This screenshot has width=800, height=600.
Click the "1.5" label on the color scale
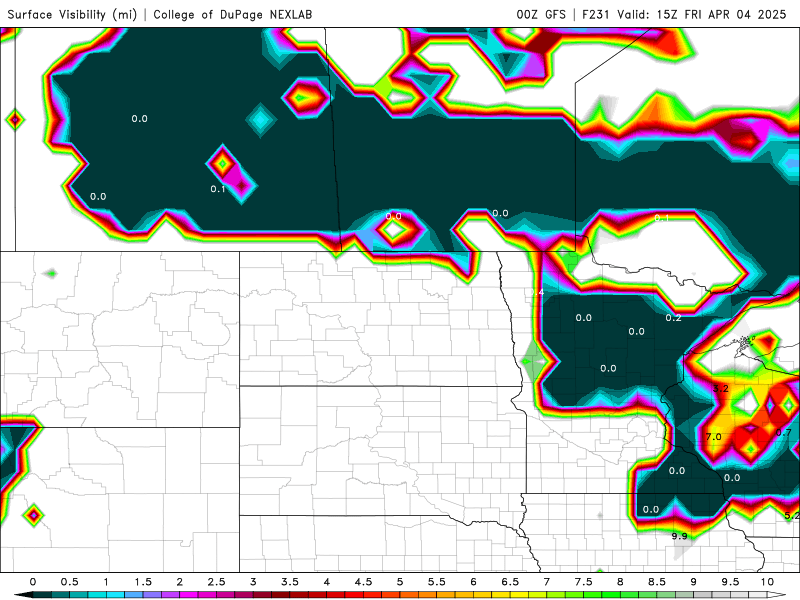pos(143,582)
